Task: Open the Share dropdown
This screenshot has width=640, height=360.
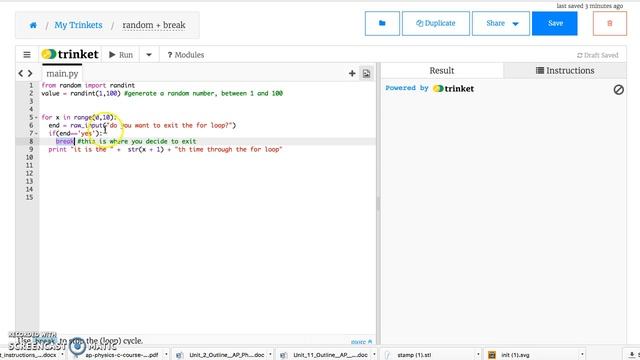Action: click(x=501, y=23)
